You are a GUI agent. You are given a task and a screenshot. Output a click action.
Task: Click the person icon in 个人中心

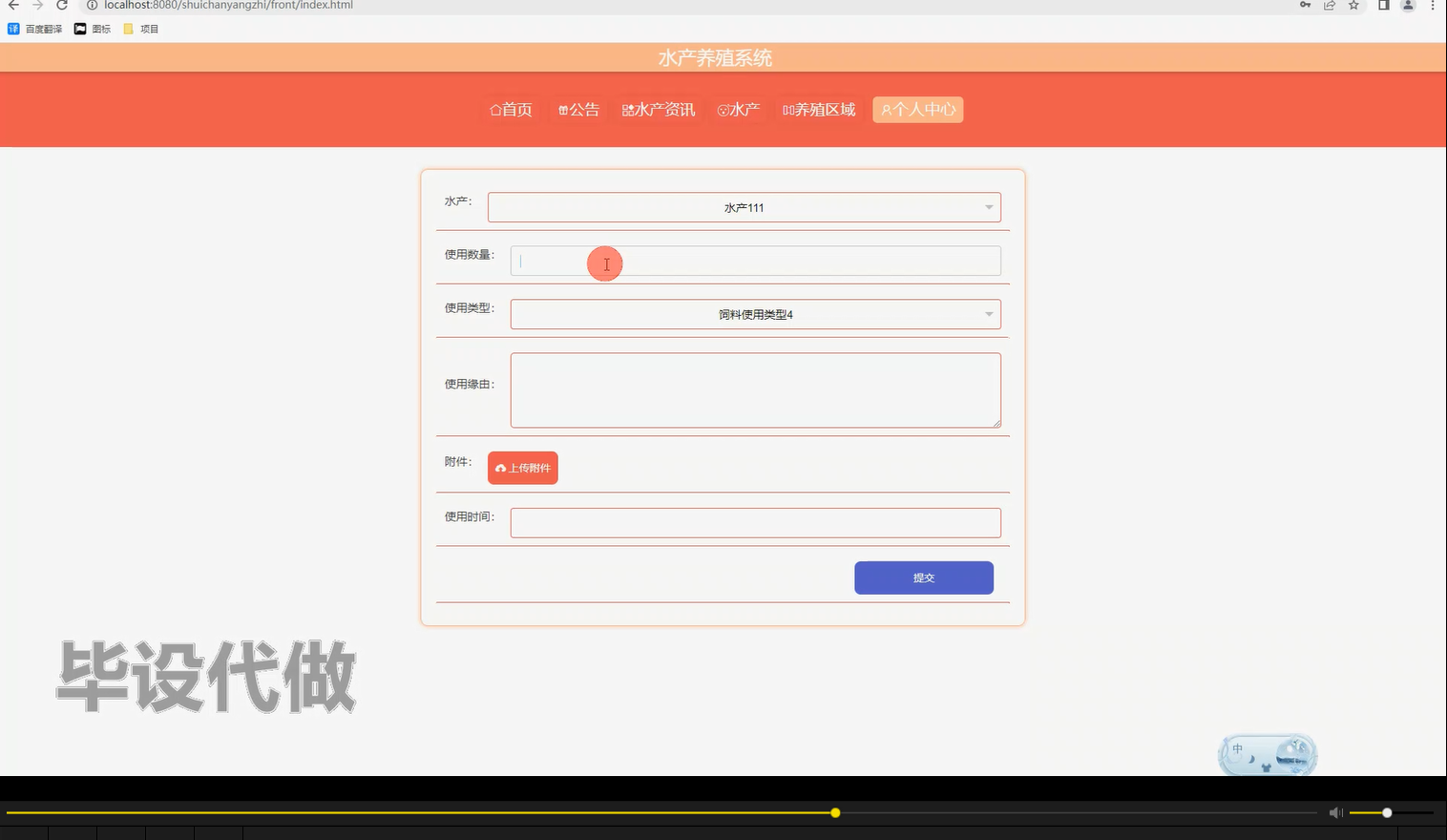click(886, 109)
